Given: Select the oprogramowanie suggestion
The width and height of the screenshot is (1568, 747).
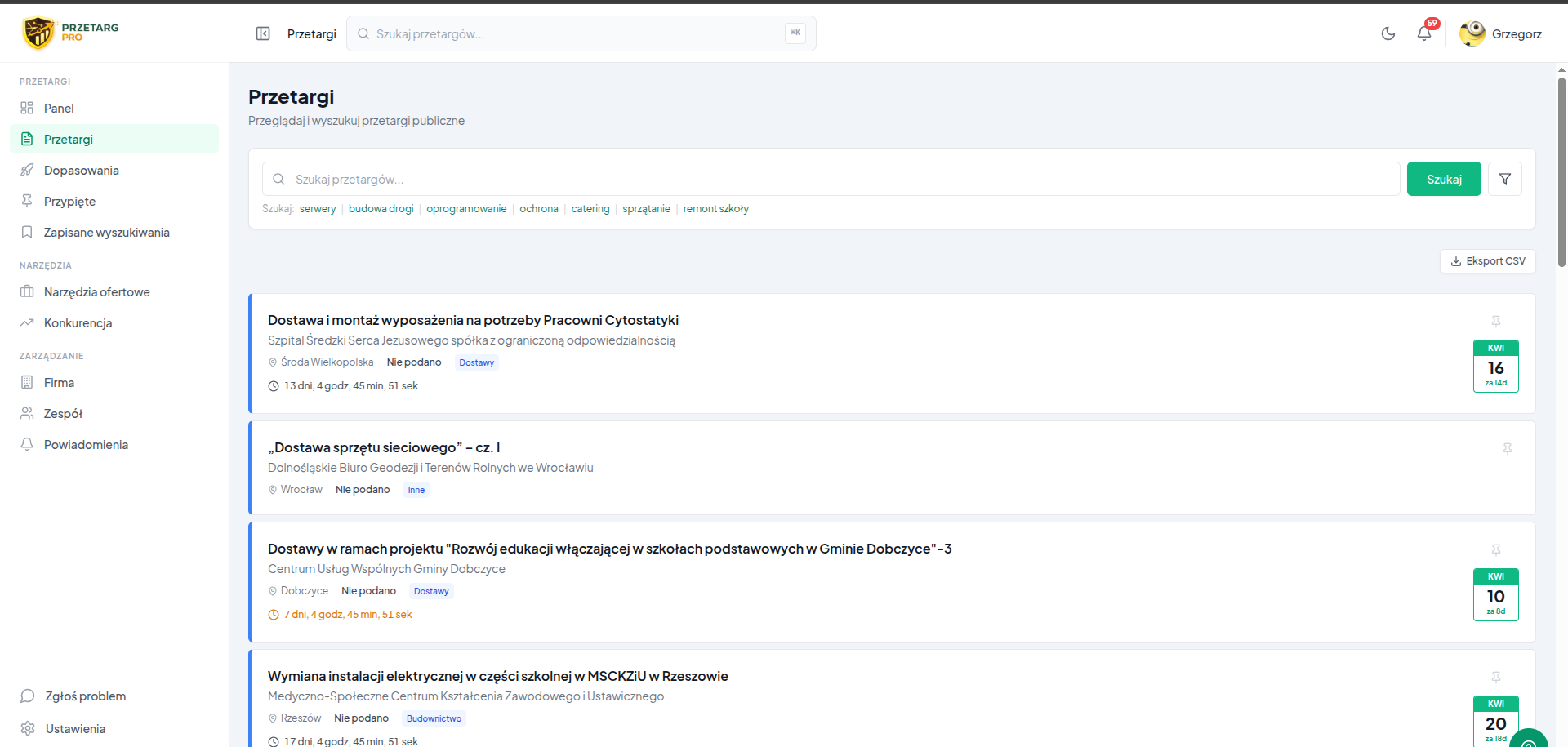Looking at the screenshot, I should tap(466, 209).
